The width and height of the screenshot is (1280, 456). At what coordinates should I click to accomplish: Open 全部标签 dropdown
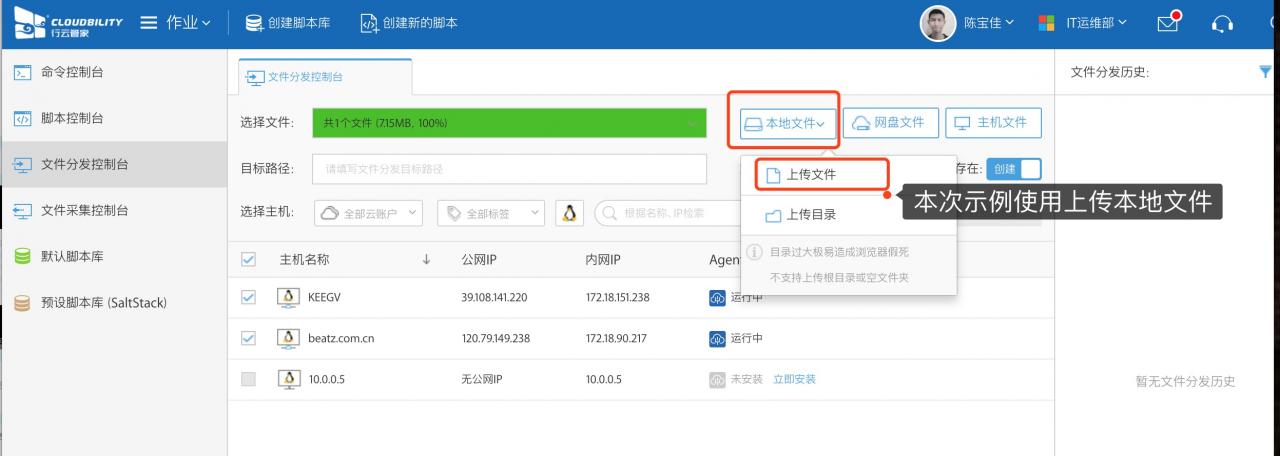tap(493, 212)
